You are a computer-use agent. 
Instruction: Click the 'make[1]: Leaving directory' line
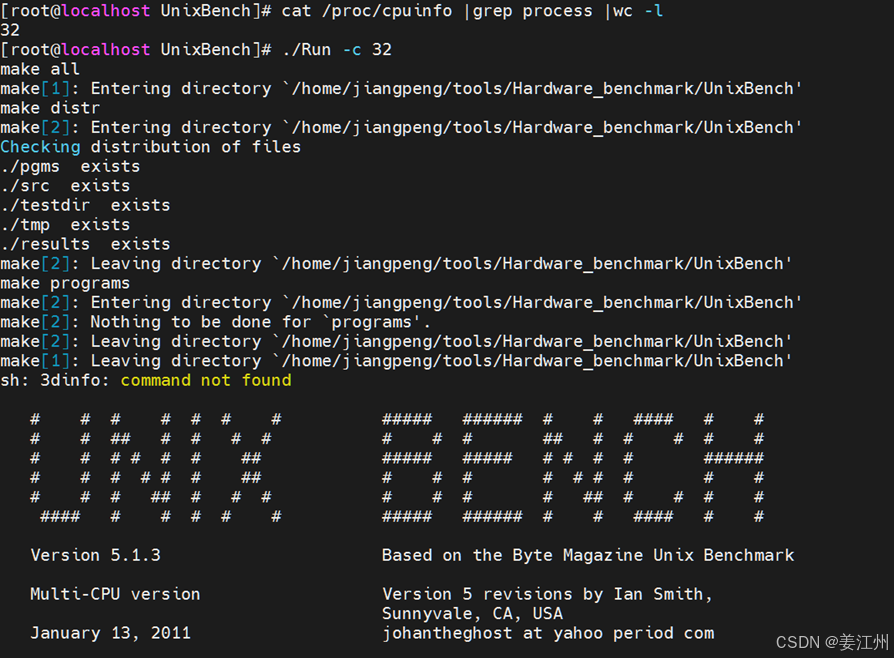396,360
